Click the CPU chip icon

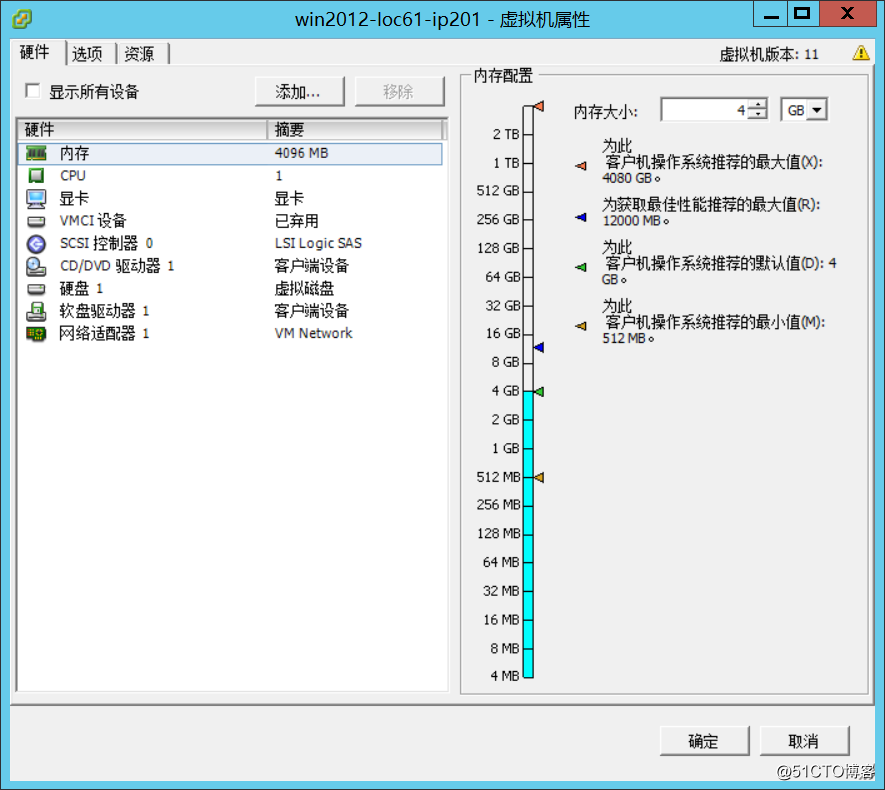(36, 175)
